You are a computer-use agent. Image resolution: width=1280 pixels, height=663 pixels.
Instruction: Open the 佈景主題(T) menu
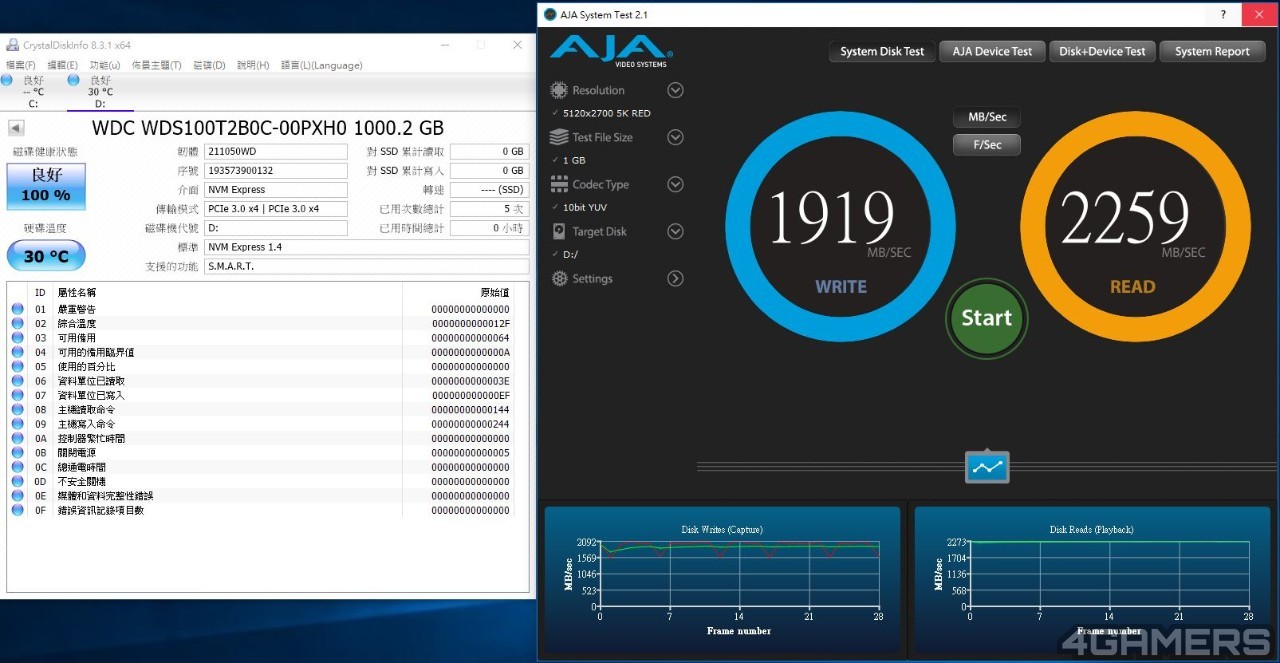pos(156,65)
